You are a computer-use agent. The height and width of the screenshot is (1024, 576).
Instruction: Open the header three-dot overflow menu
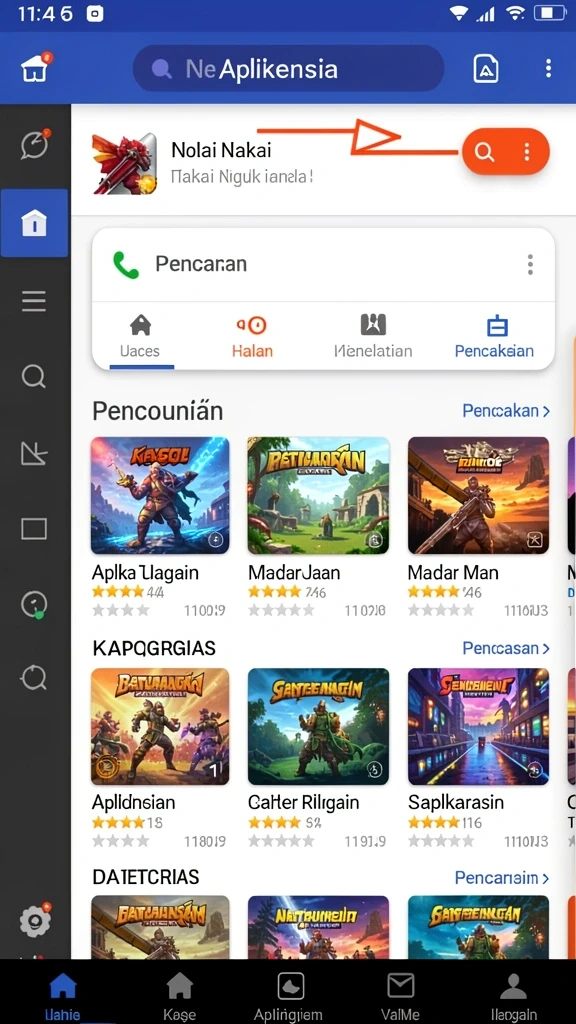pyautogui.click(x=549, y=68)
